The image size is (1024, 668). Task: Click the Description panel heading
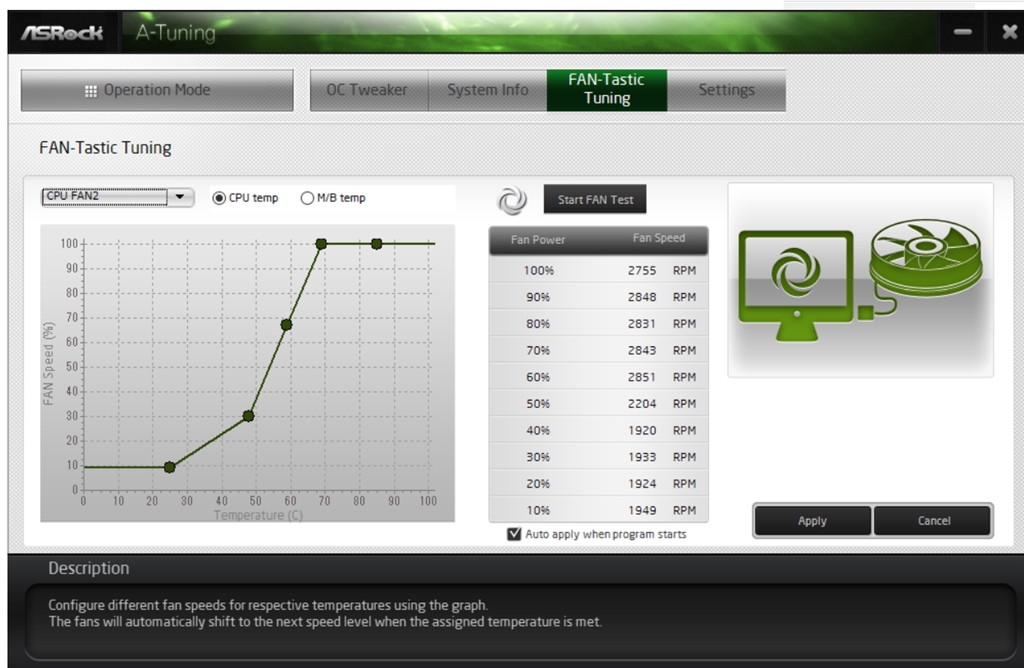tap(89, 568)
